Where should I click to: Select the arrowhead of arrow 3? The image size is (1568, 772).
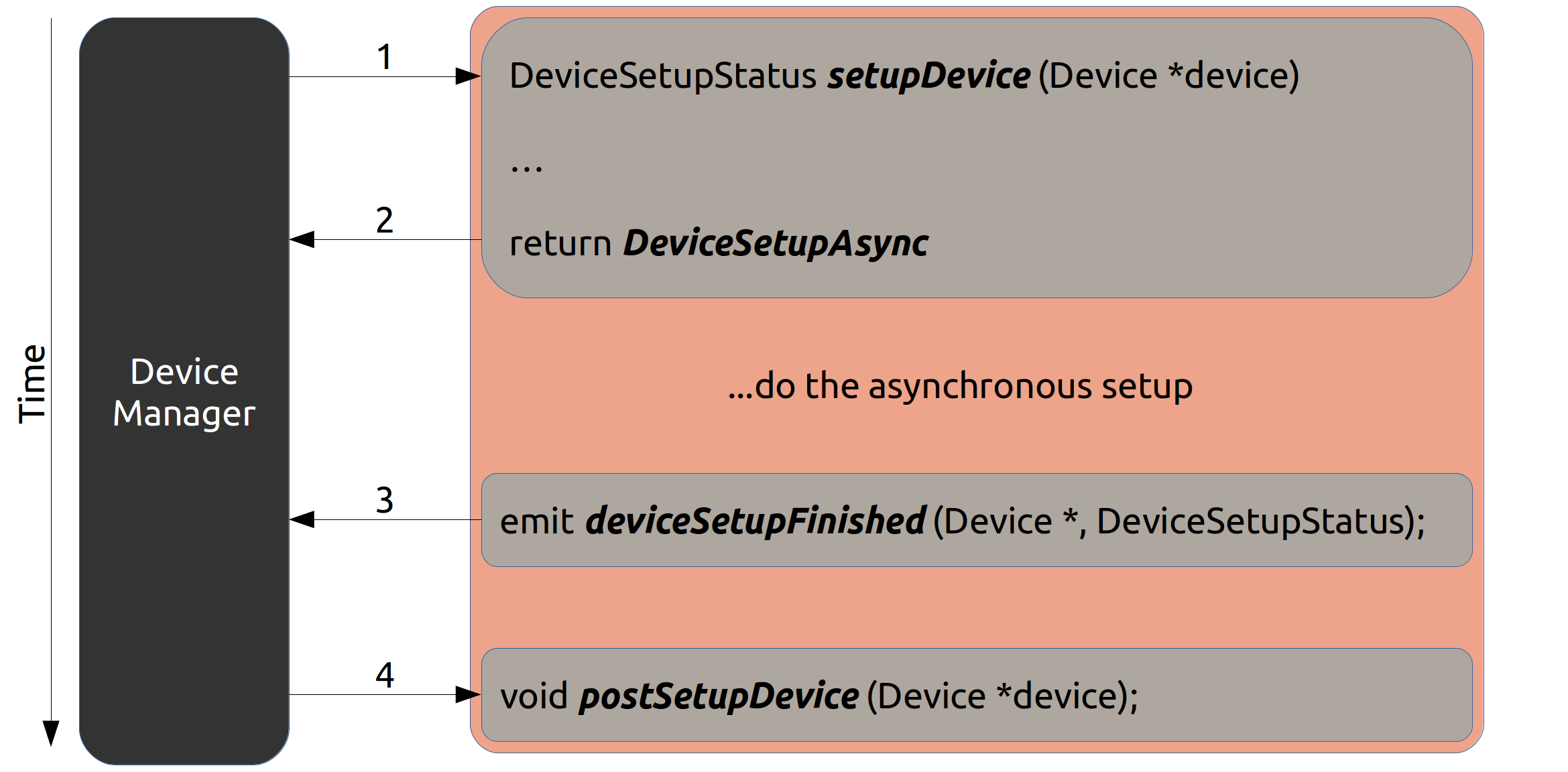pyautogui.click(x=302, y=519)
